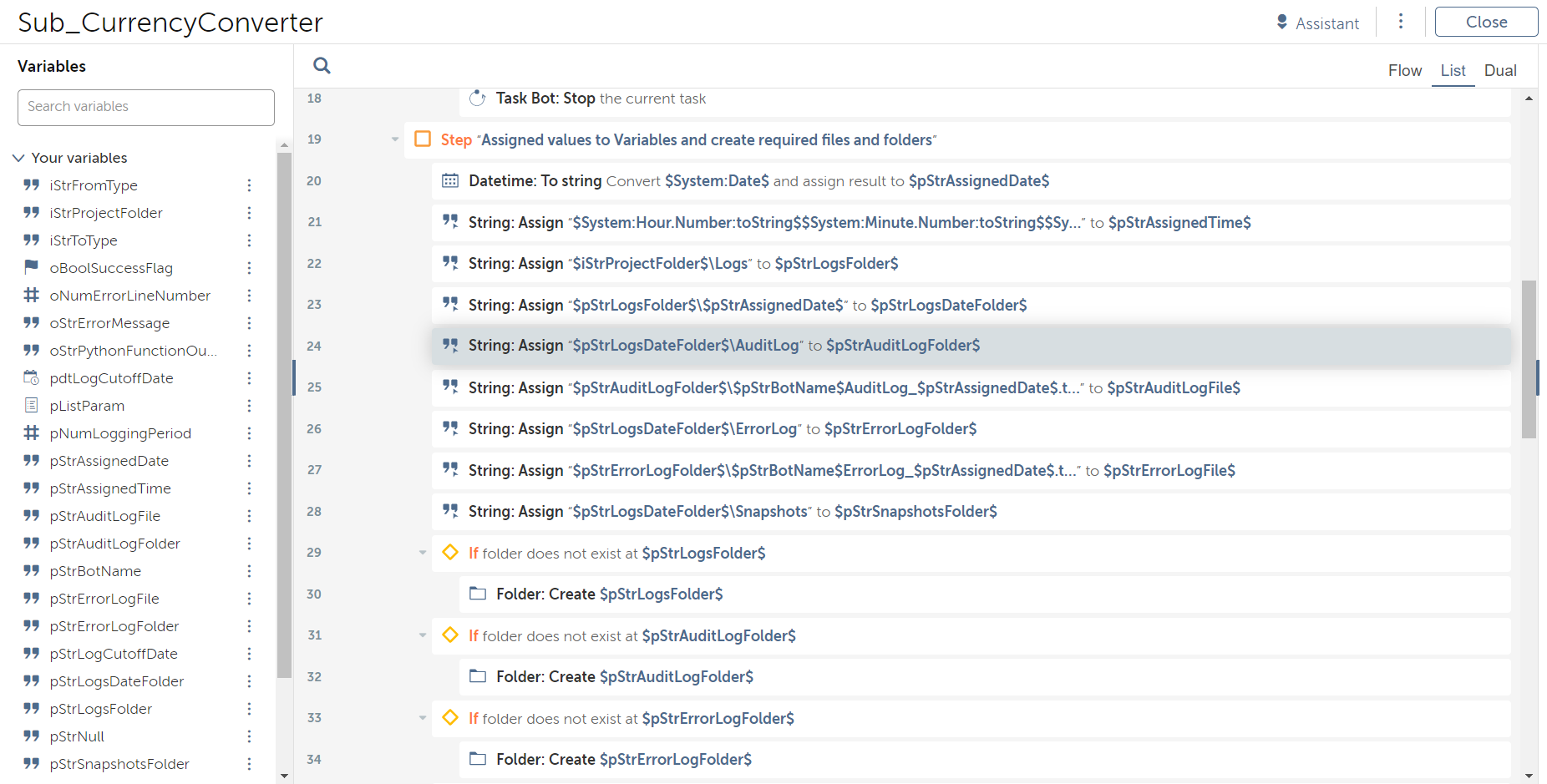Collapse the Your variables section
Screen dimensions: 1547x784
click(18, 158)
